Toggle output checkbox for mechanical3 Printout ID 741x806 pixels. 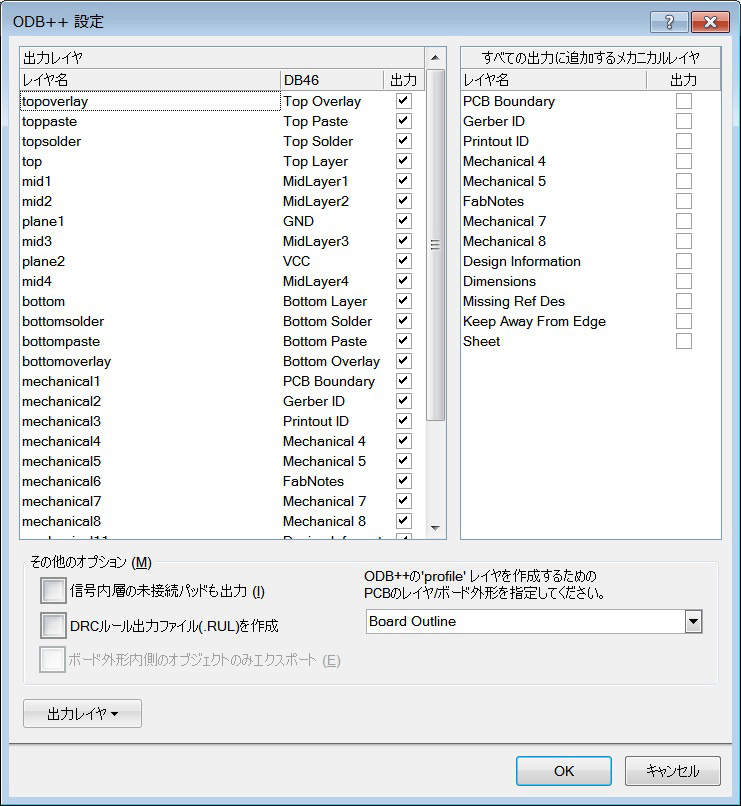tap(404, 421)
